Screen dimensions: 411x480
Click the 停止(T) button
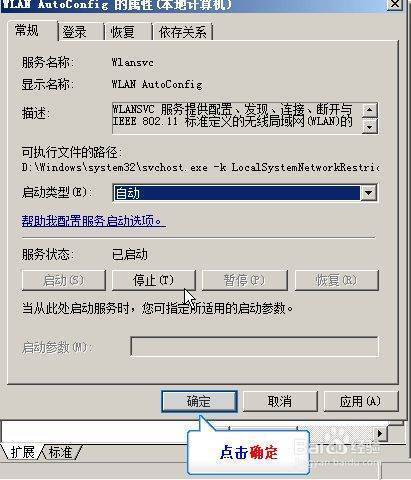(x=154, y=280)
